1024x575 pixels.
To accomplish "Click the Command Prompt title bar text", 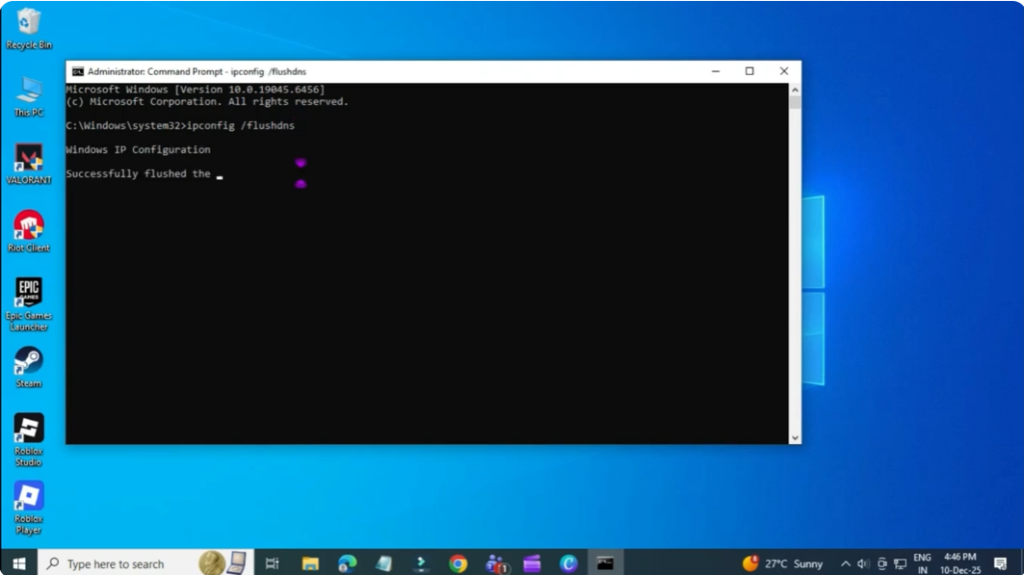I will [x=197, y=71].
